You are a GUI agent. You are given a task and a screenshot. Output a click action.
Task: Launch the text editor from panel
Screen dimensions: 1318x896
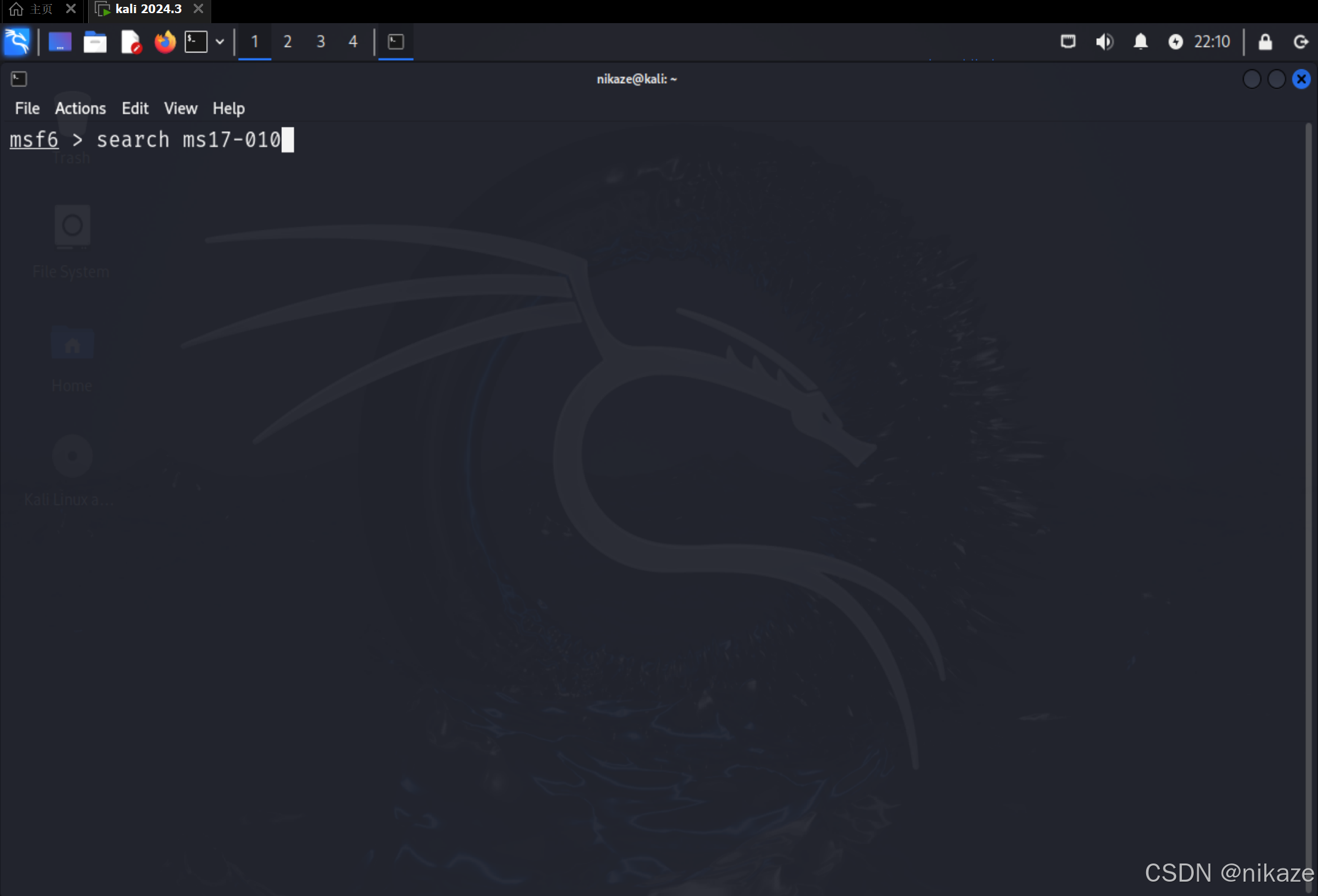[x=131, y=42]
